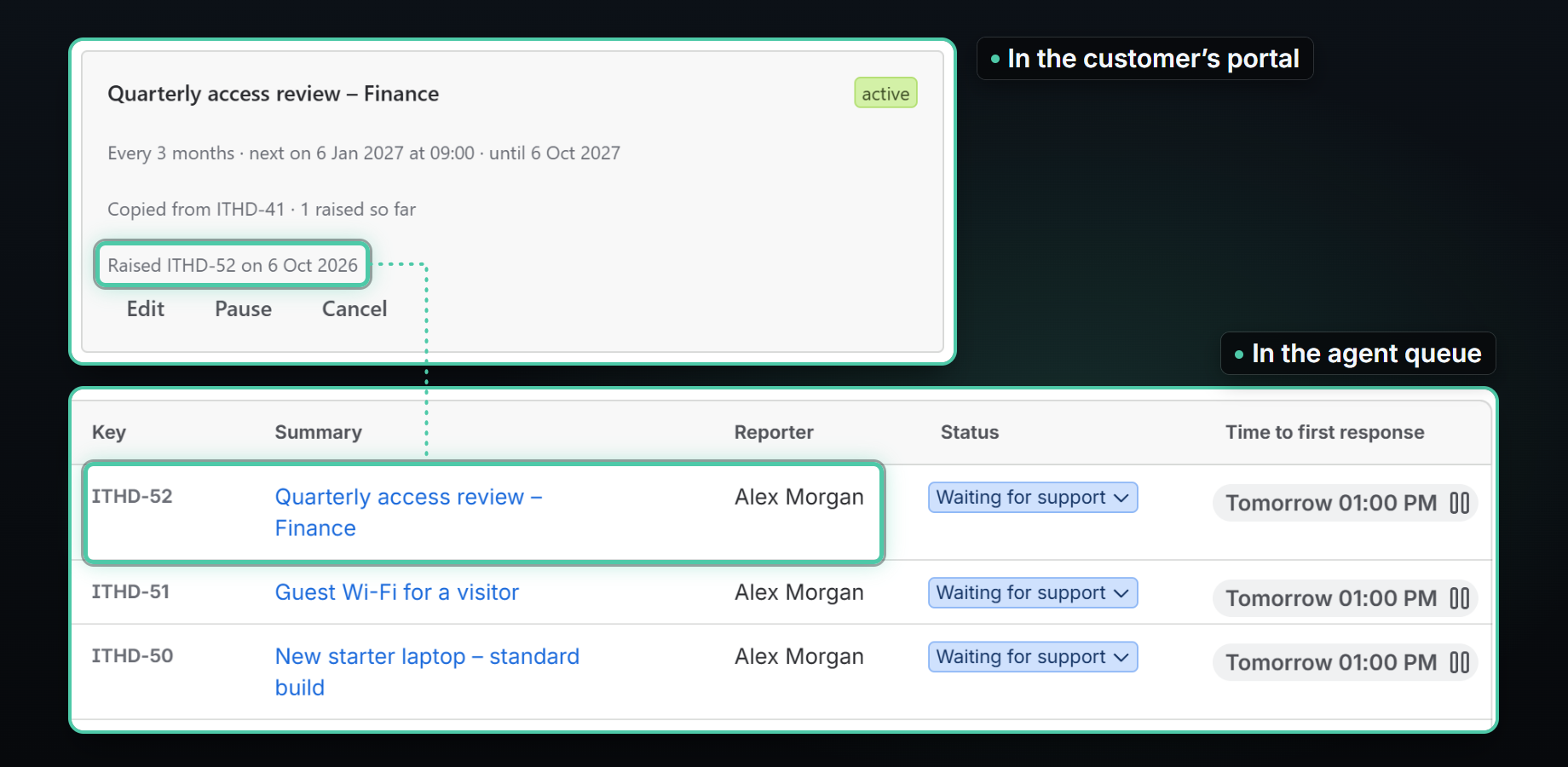Click the 'Every 3 months' schedule line
The image size is (1568, 767).
(x=364, y=153)
